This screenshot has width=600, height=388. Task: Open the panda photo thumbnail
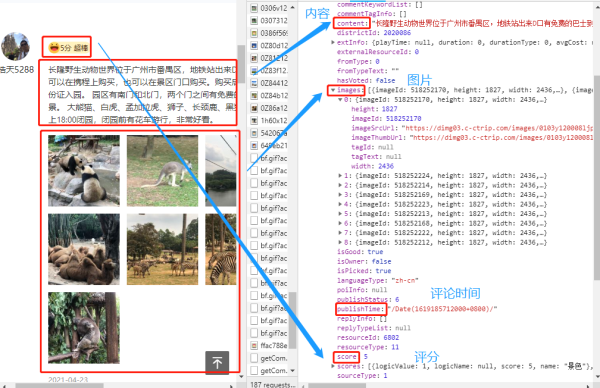[84, 171]
